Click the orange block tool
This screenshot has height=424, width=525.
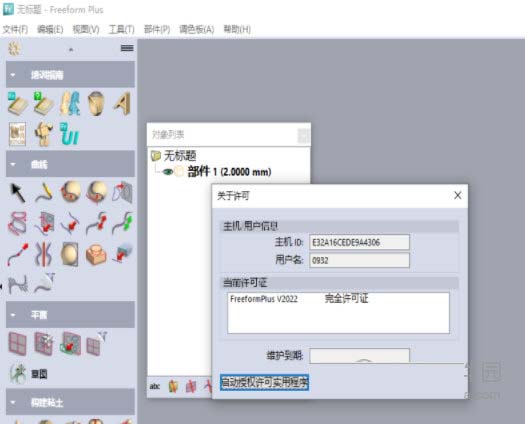(96, 254)
